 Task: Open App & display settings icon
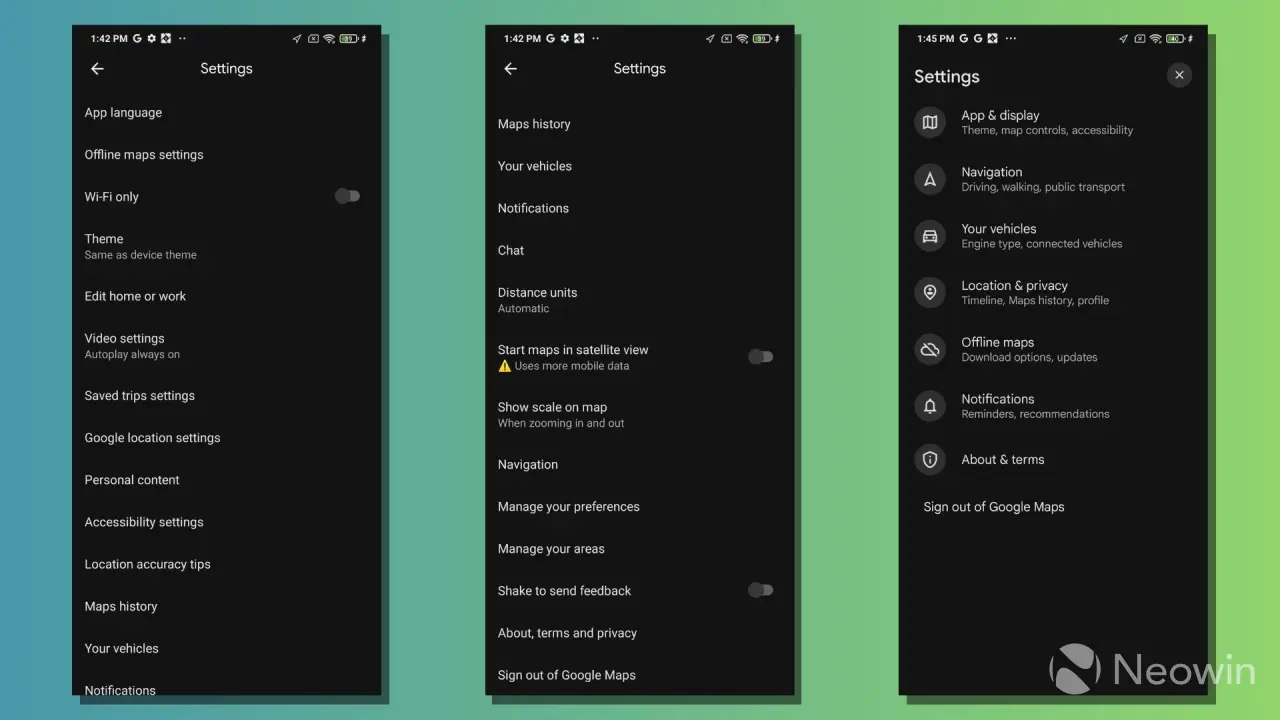point(930,122)
